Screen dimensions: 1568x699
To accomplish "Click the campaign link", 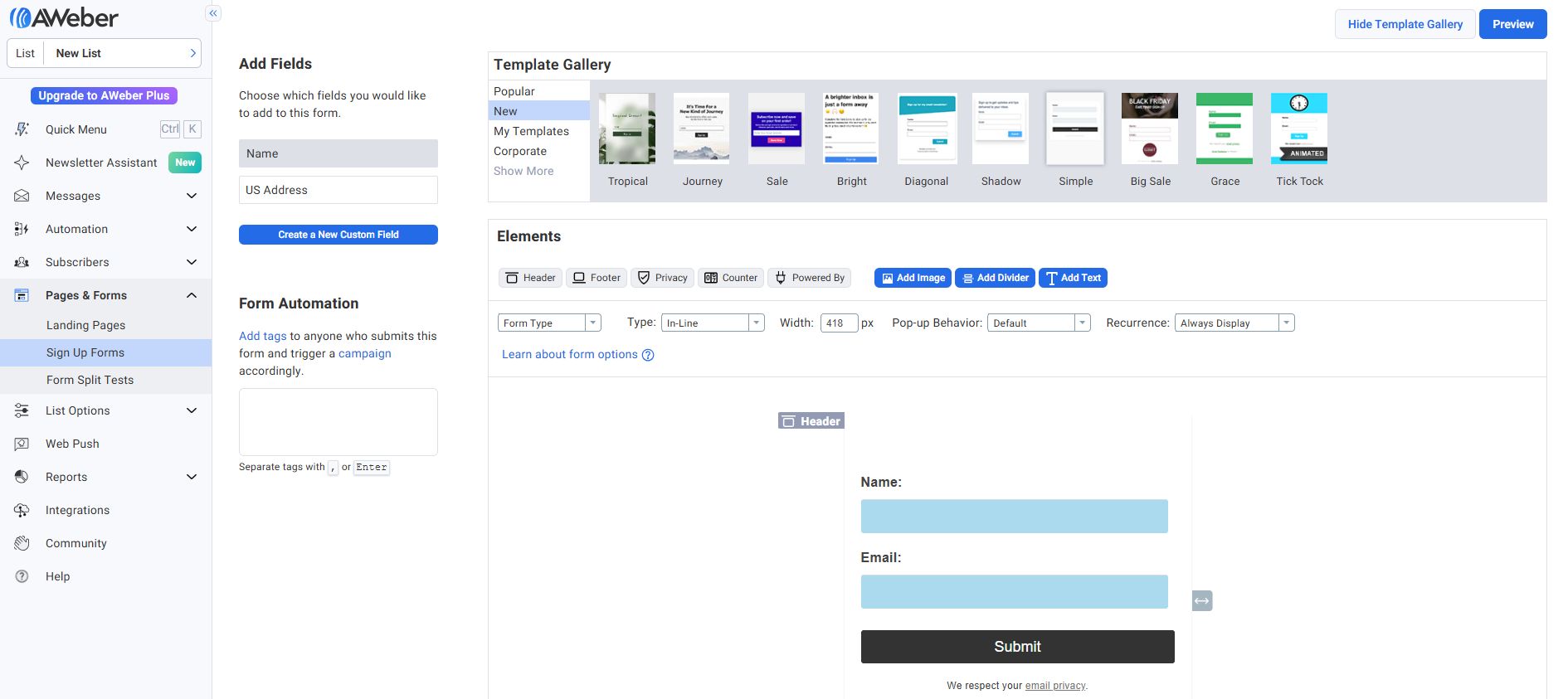I will (x=364, y=353).
